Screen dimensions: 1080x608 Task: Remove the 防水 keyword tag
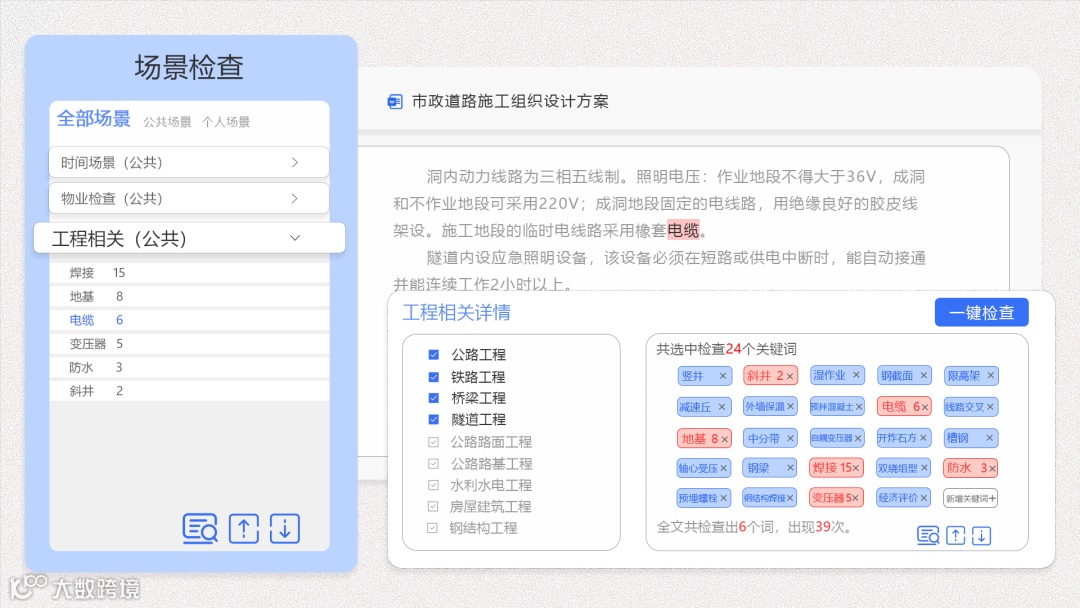click(x=992, y=468)
